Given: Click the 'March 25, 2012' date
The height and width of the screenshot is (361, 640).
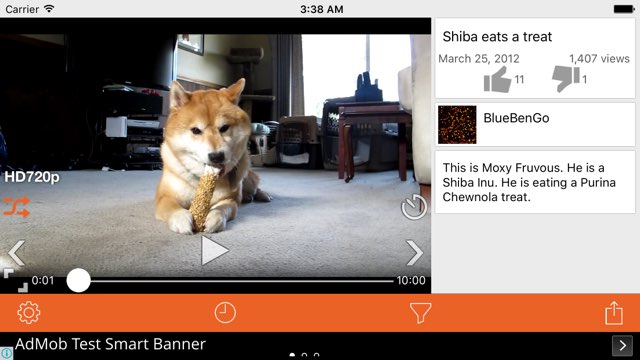Looking at the screenshot, I should pos(479,59).
